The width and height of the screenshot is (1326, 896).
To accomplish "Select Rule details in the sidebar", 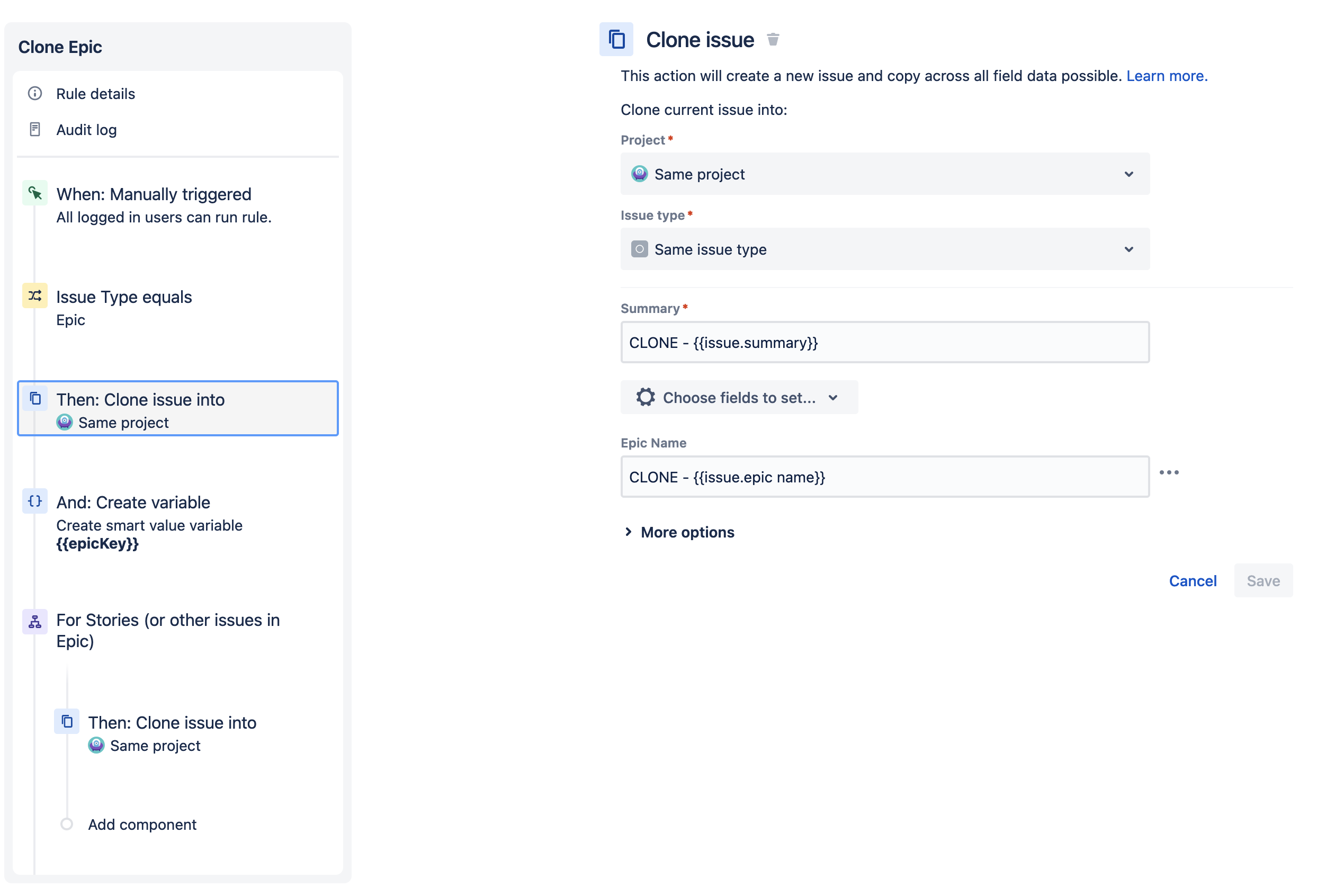I will (x=95, y=94).
